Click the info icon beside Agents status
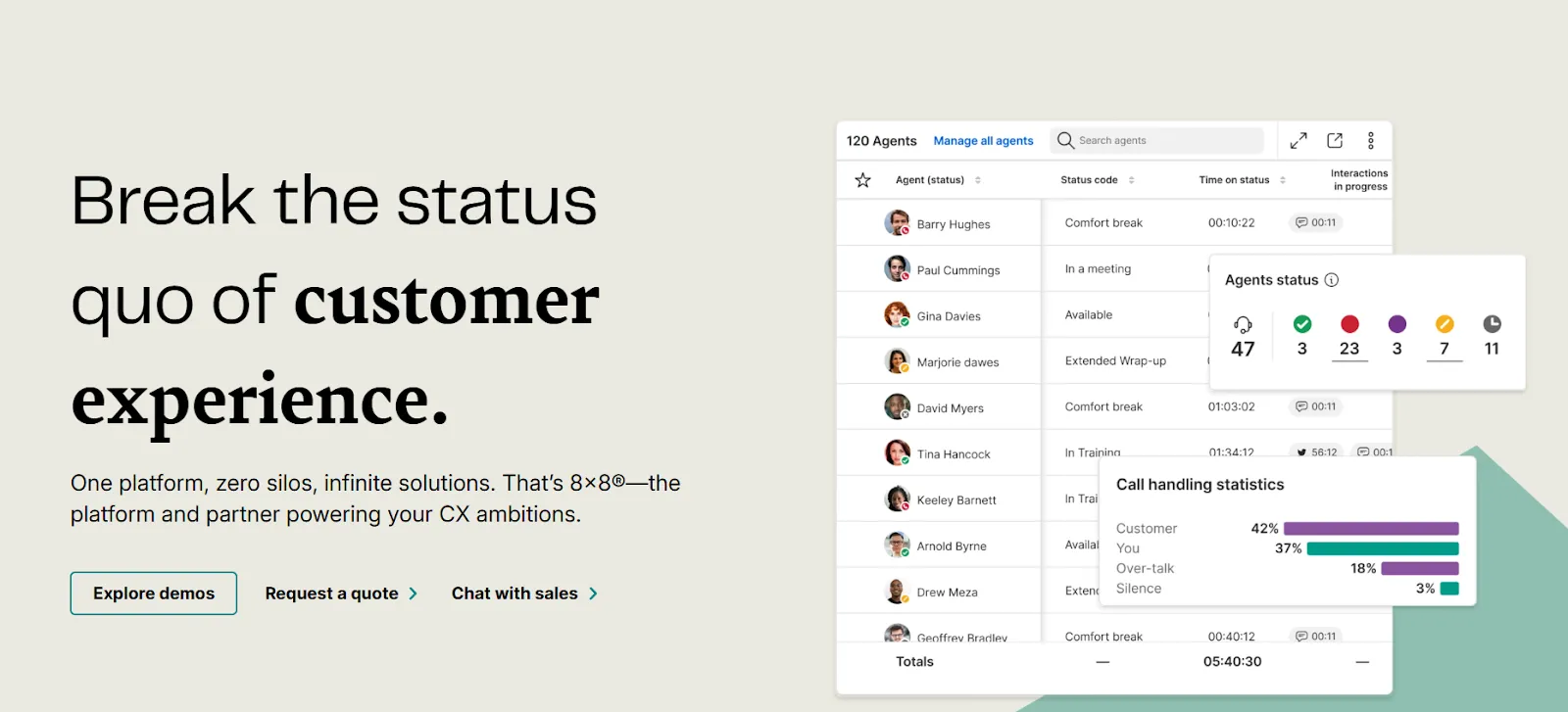Screen dimensions: 1568x712 coord(1332,280)
